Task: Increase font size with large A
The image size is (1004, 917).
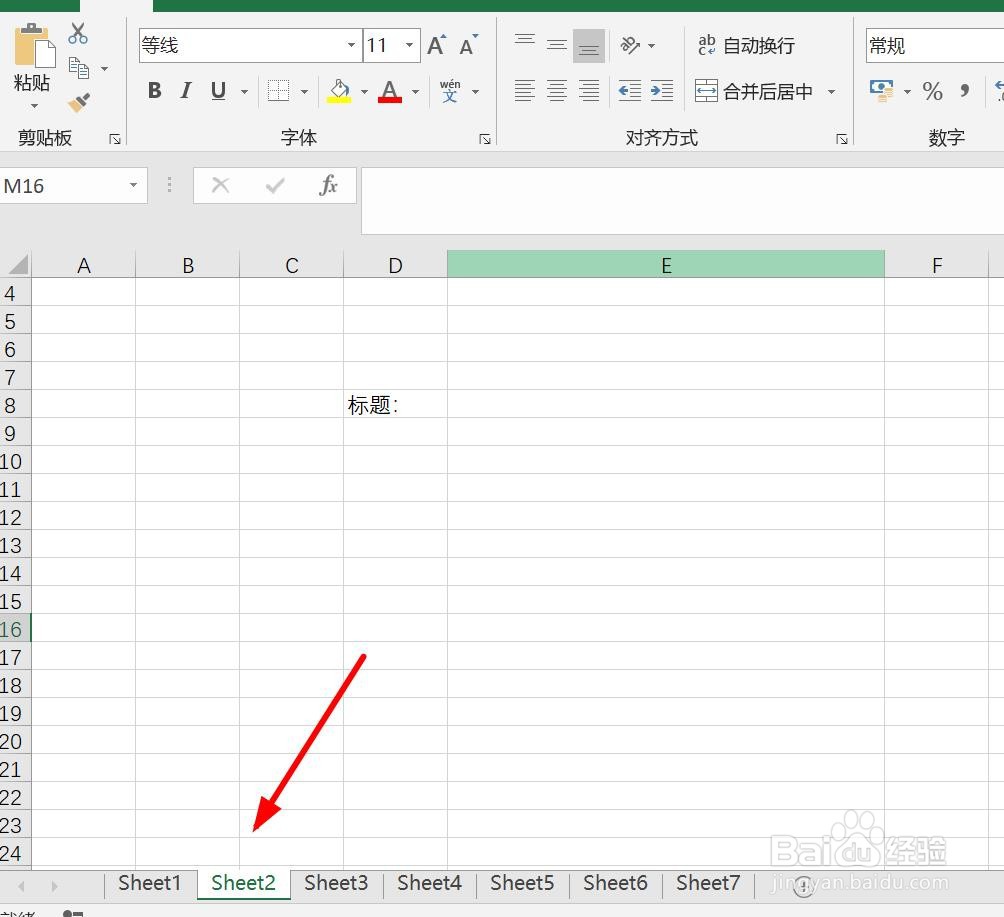Action: pos(437,45)
